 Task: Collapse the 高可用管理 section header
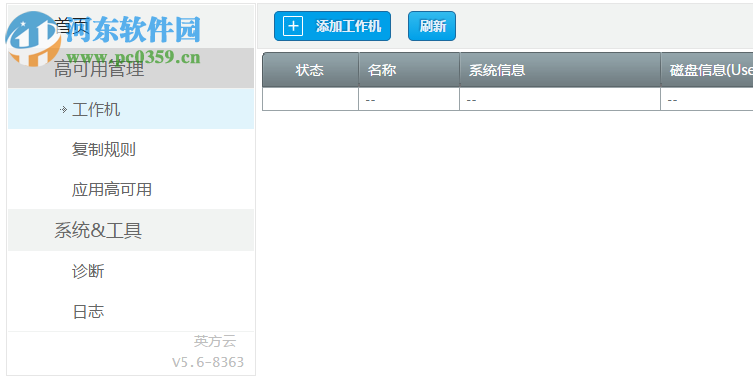131,68
